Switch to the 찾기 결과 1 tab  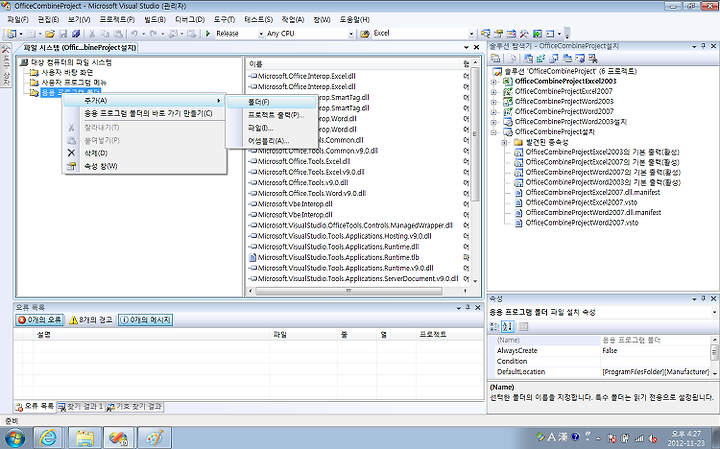coord(81,407)
